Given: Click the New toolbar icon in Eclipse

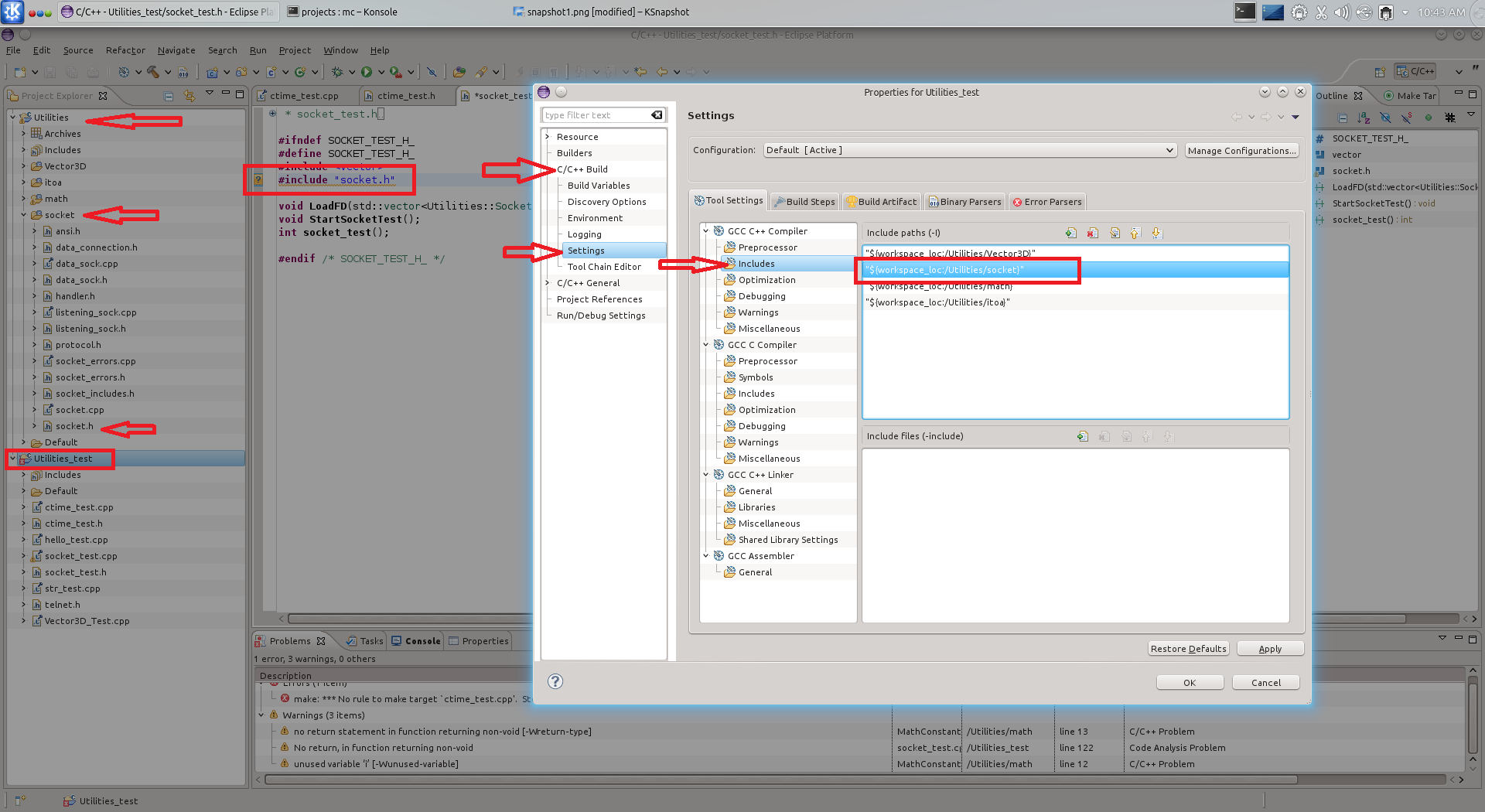Looking at the screenshot, I should coord(19,72).
